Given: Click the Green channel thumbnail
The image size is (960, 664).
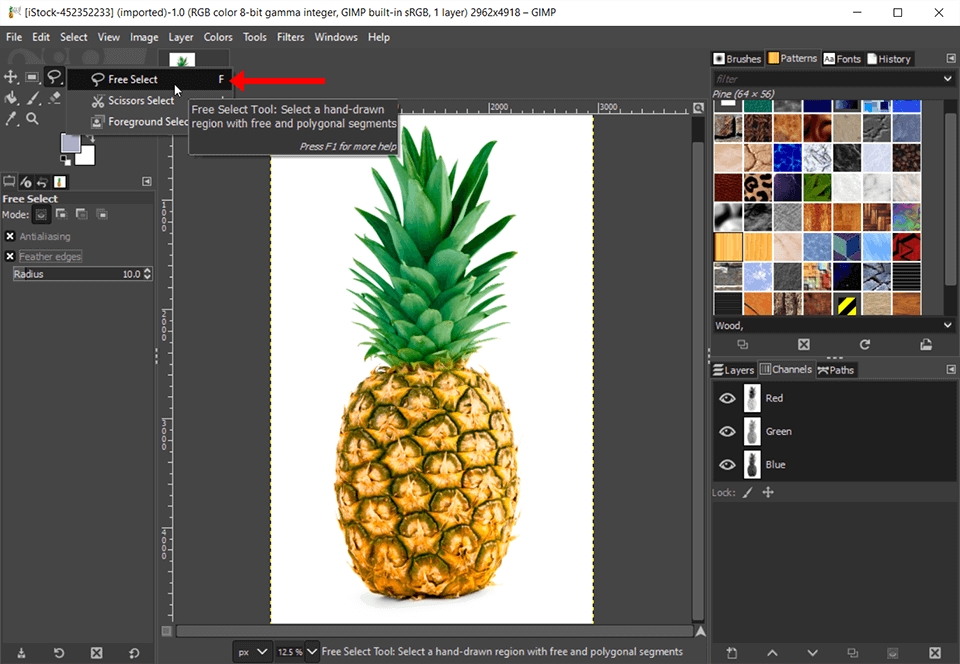Looking at the screenshot, I should [x=751, y=431].
